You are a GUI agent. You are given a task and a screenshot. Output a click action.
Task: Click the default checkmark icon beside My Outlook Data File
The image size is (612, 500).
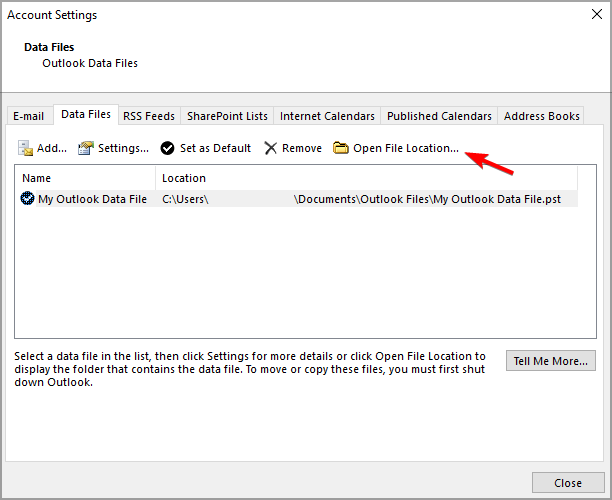(27, 199)
